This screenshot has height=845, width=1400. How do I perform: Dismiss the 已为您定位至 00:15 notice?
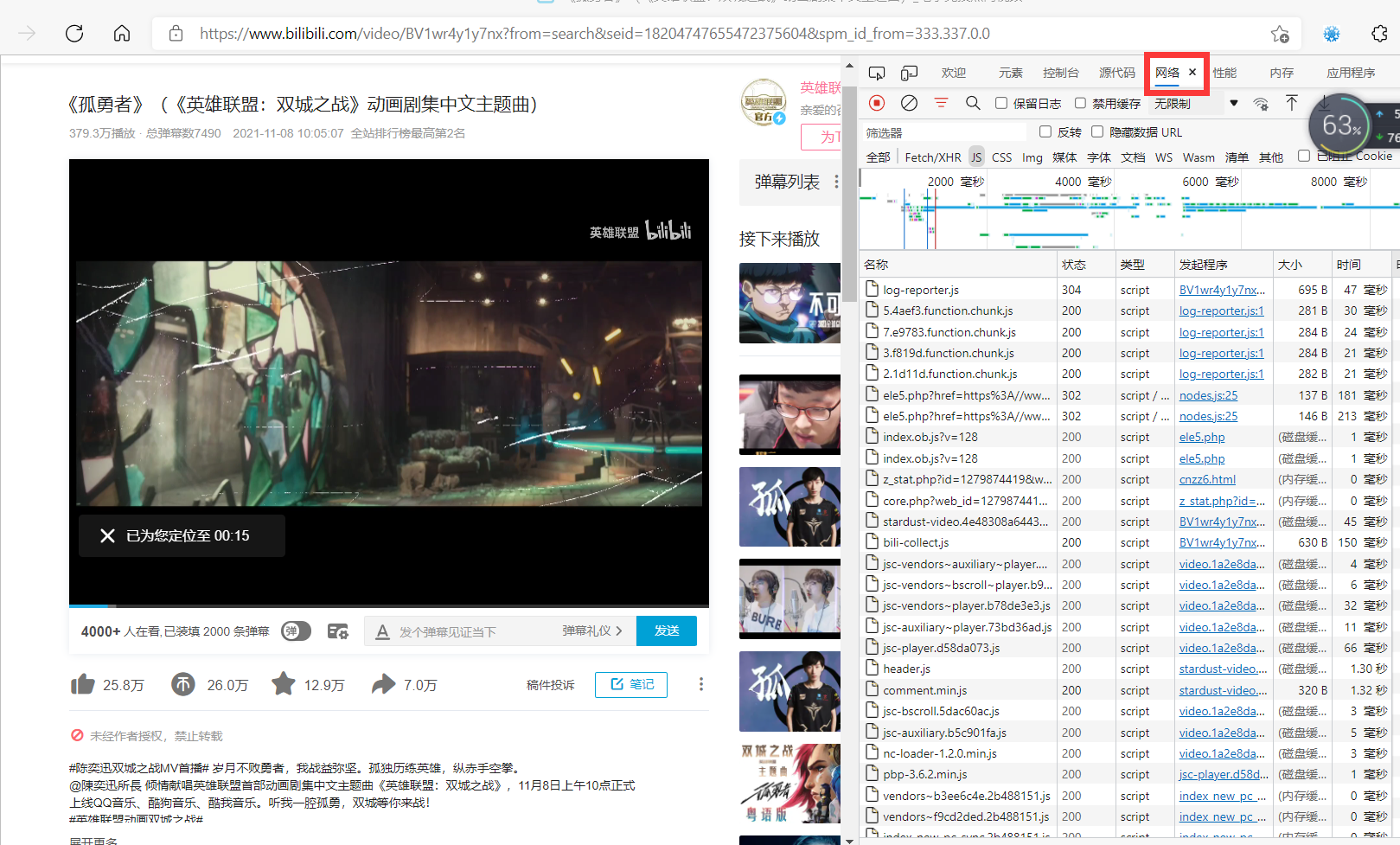[x=107, y=536]
